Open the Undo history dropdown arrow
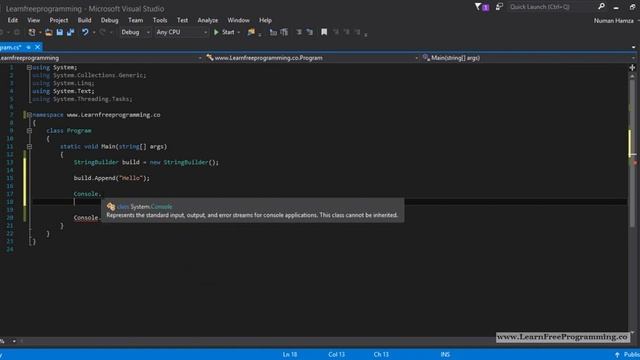This screenshot has width=640, height=360. pos(94,32)
